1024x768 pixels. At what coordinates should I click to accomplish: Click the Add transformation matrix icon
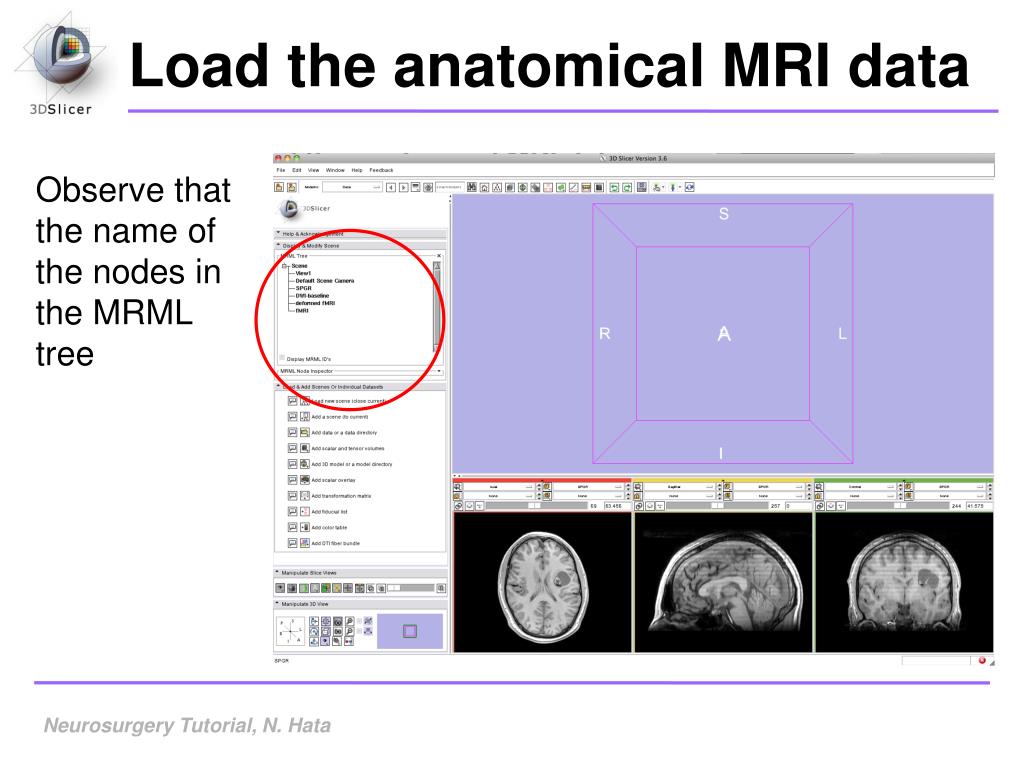[304, 496]
